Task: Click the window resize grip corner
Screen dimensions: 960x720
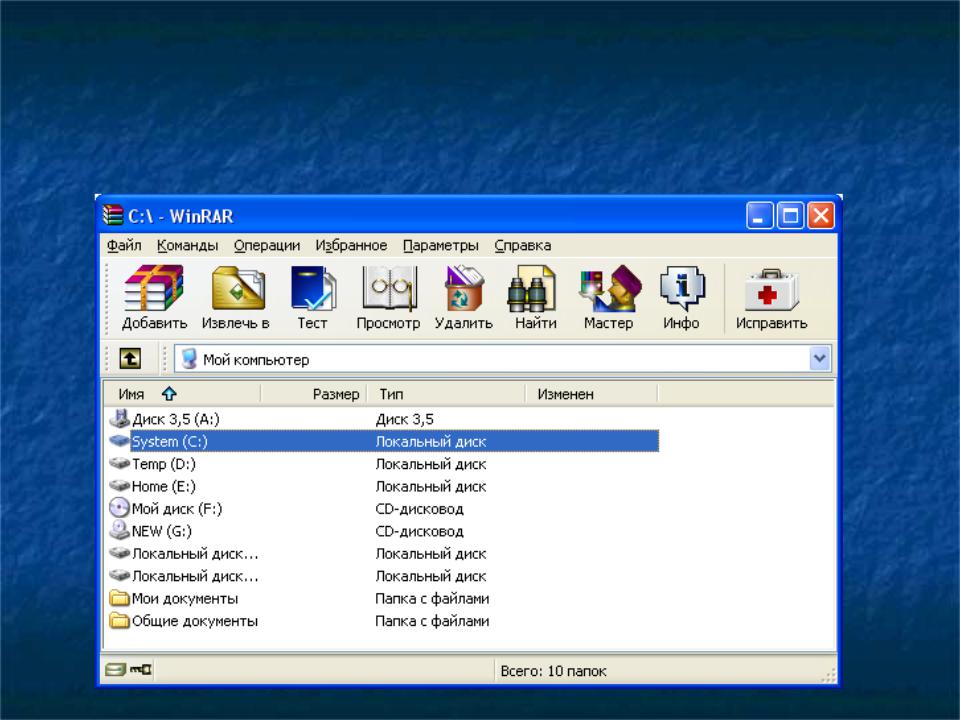Action: coord(828,675)
